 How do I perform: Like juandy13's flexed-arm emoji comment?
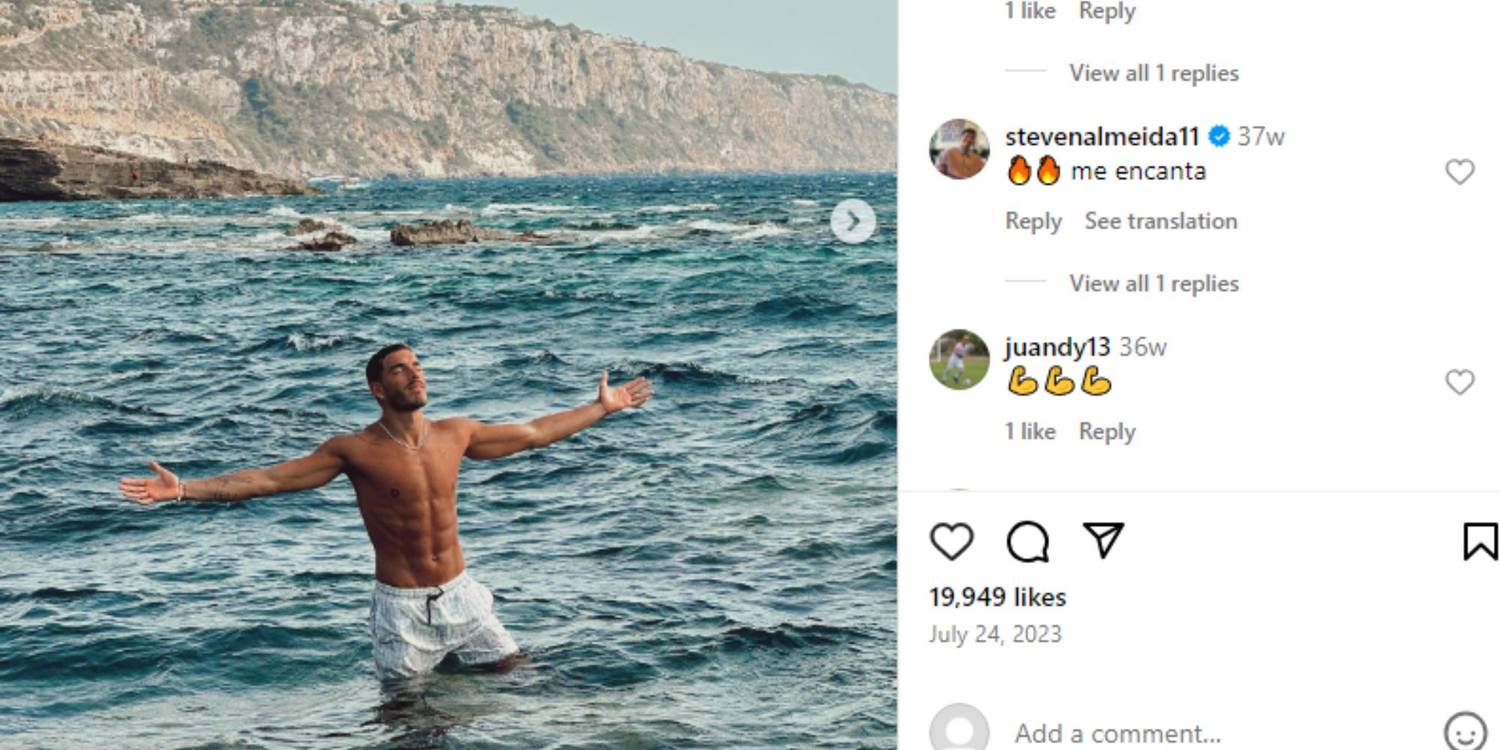1459,382
